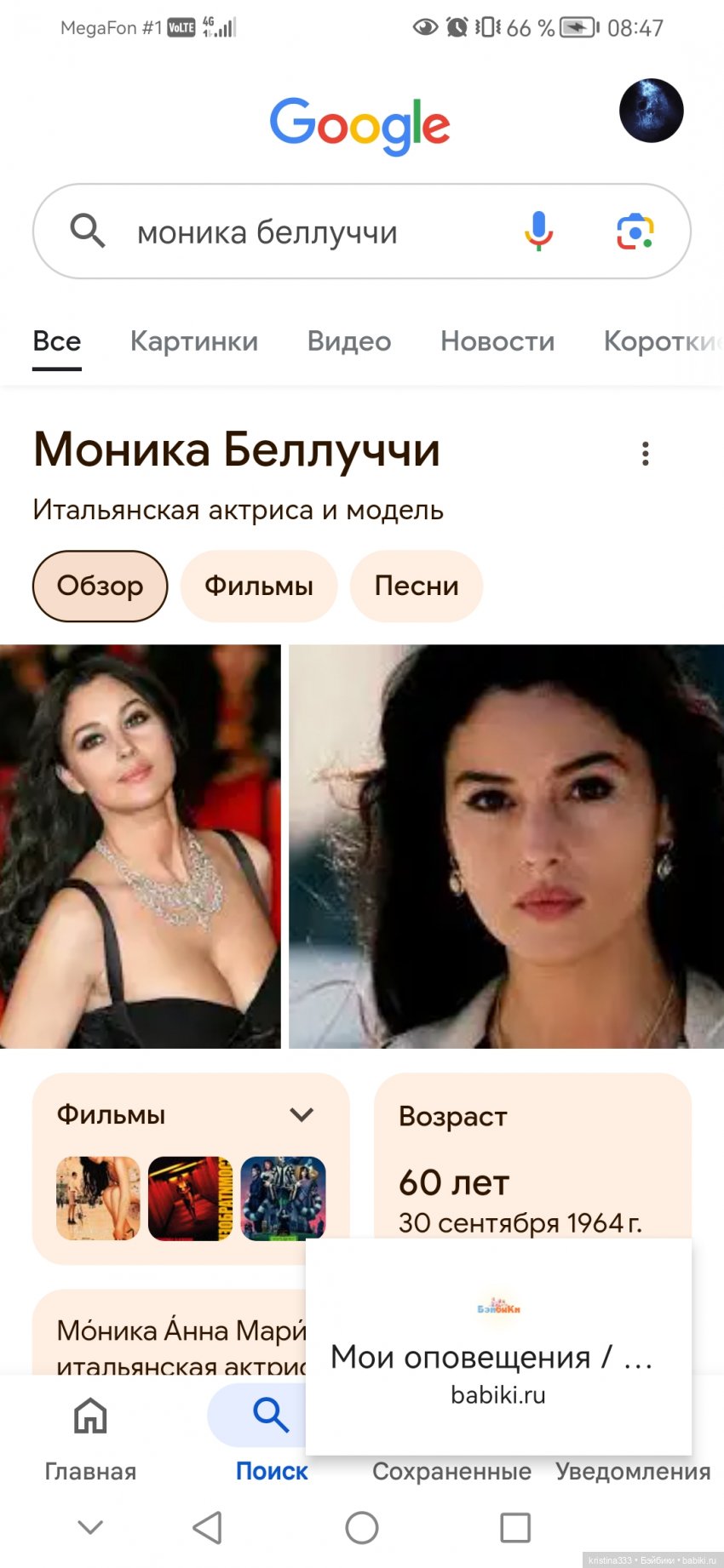The height and width of the screenshot is (1568, 724).
Task: Switch to the Новости tab
Action: [497, 341]
